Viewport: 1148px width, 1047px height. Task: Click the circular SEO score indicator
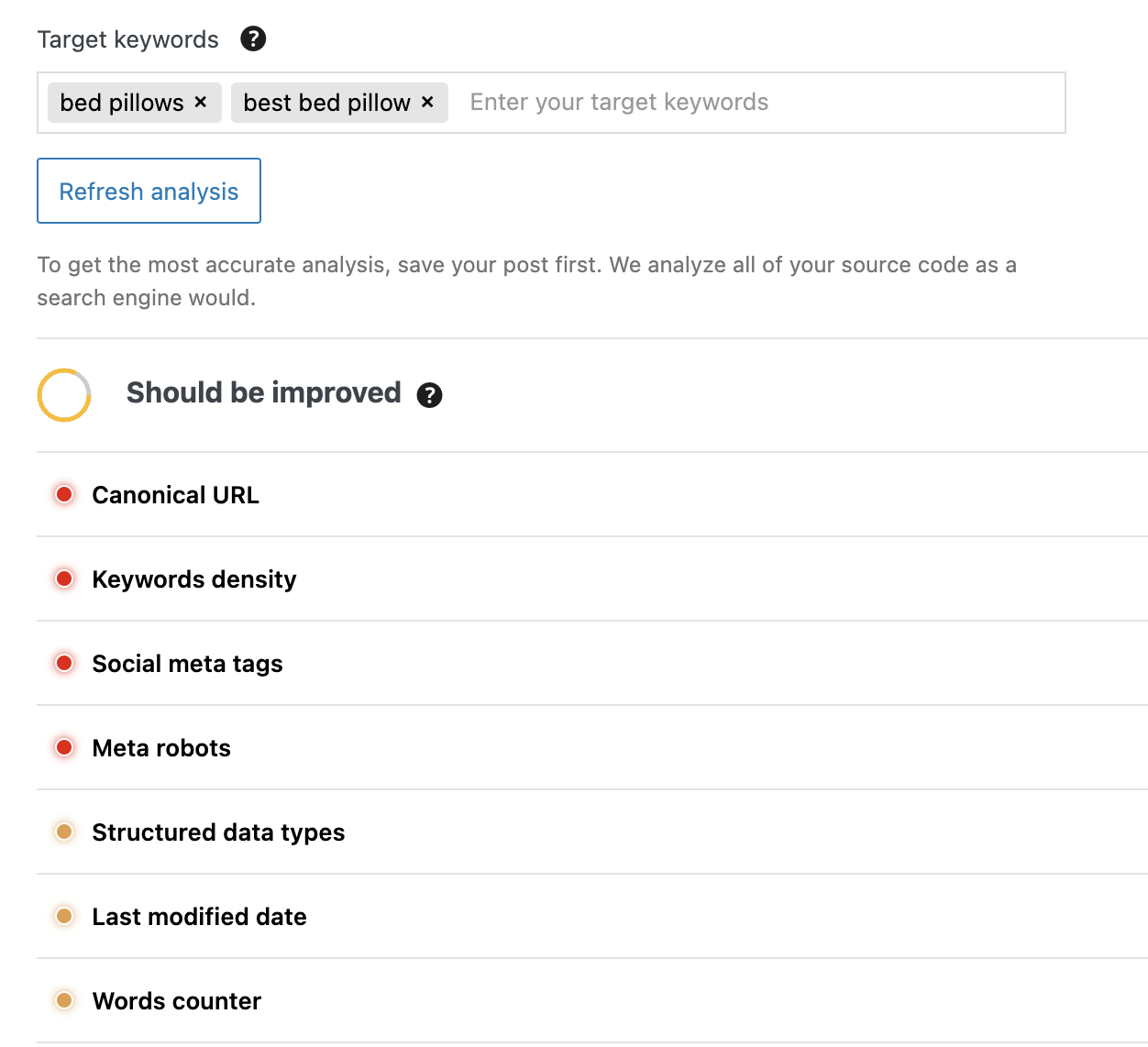(64, 395)
